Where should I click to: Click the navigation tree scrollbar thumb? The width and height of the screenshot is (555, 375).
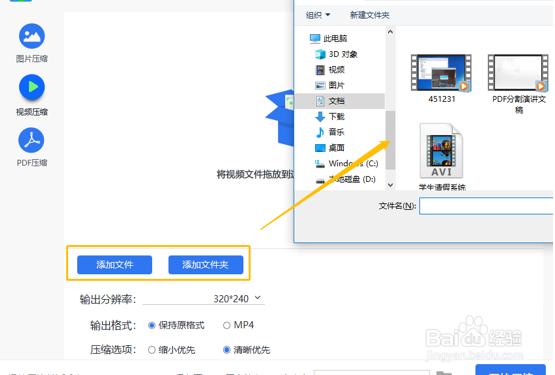tap(390, 140)
